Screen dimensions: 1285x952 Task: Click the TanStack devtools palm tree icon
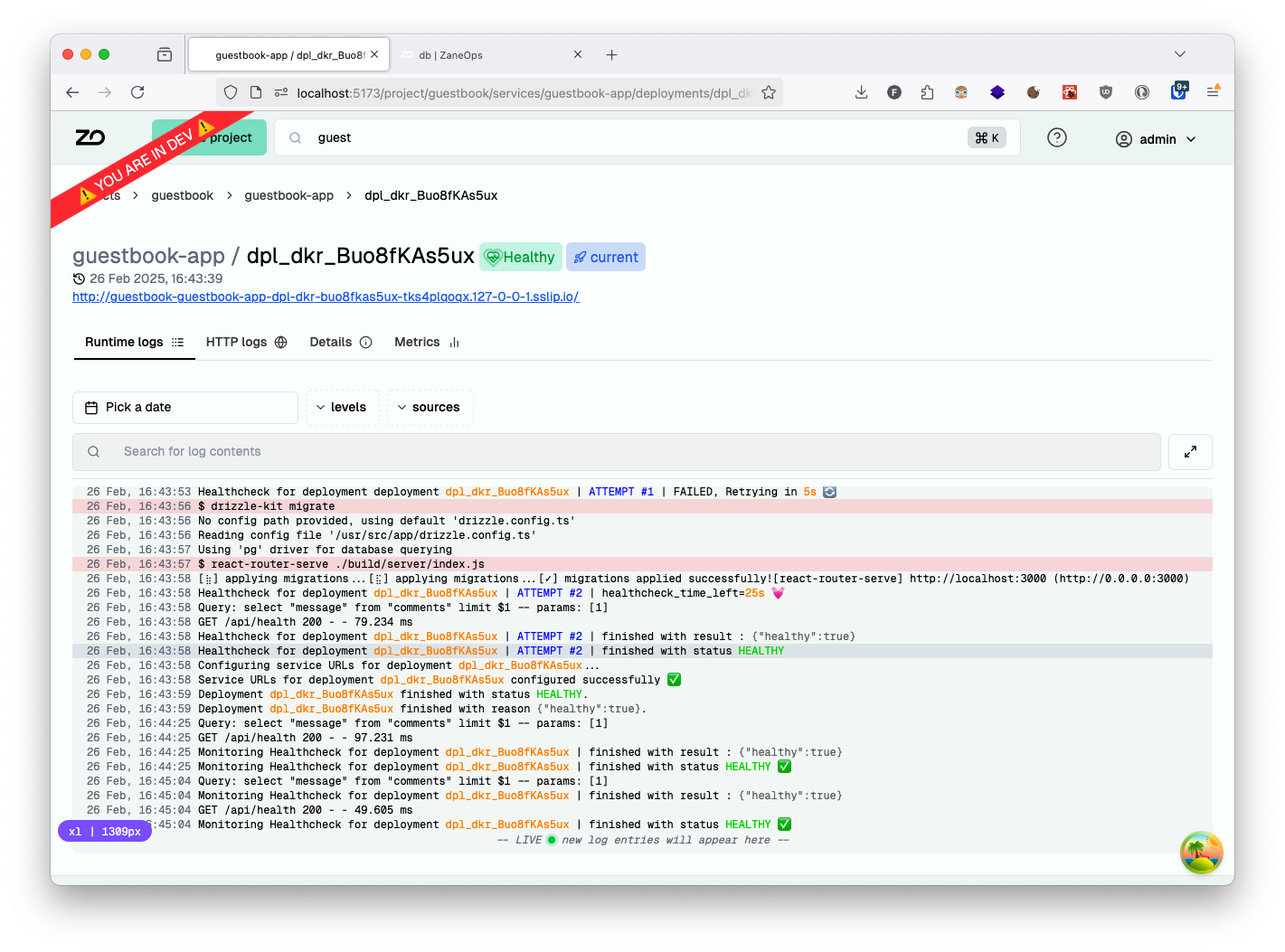(1201, 853)
